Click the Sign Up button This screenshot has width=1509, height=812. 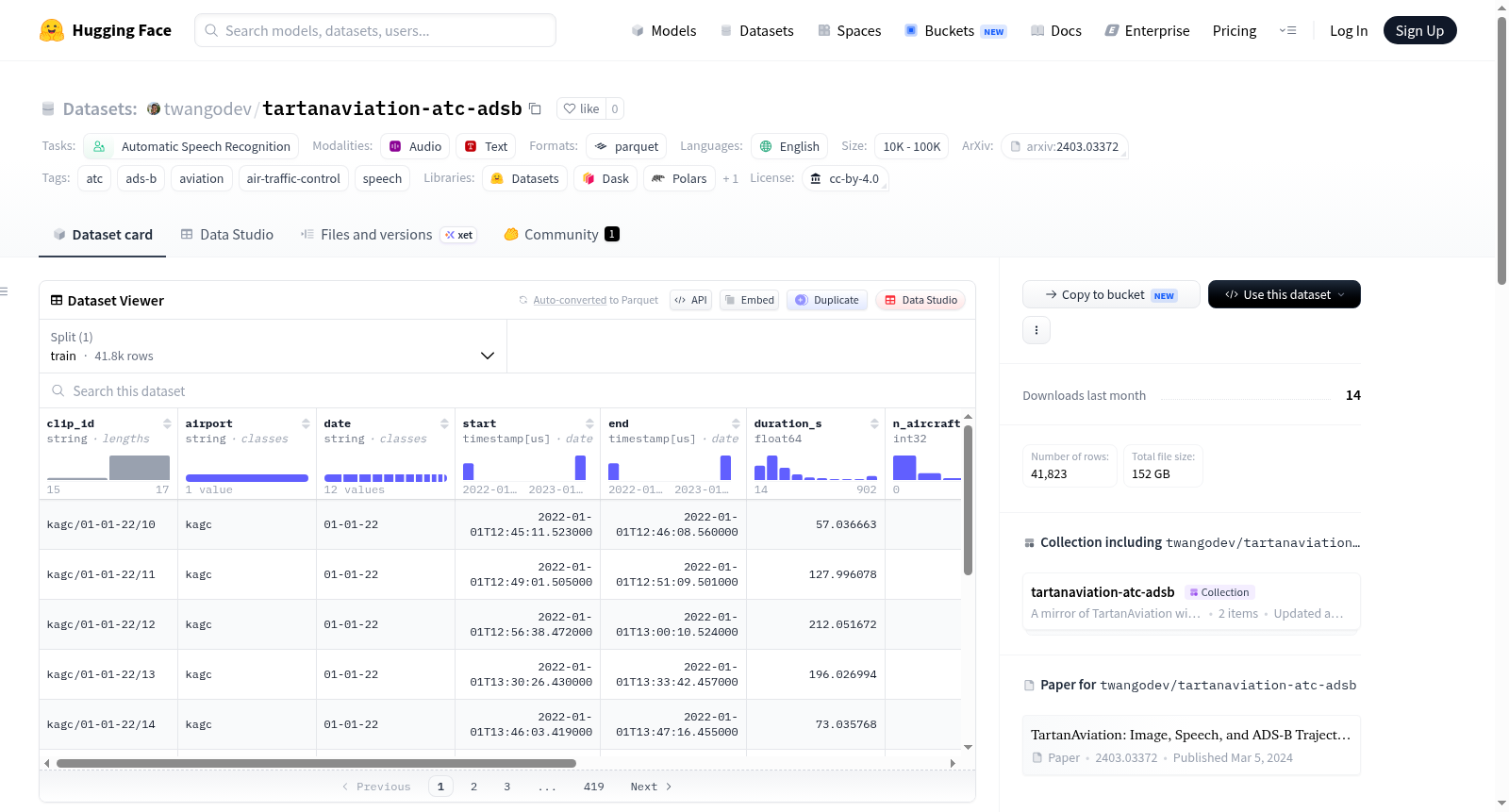(1419, 31)
